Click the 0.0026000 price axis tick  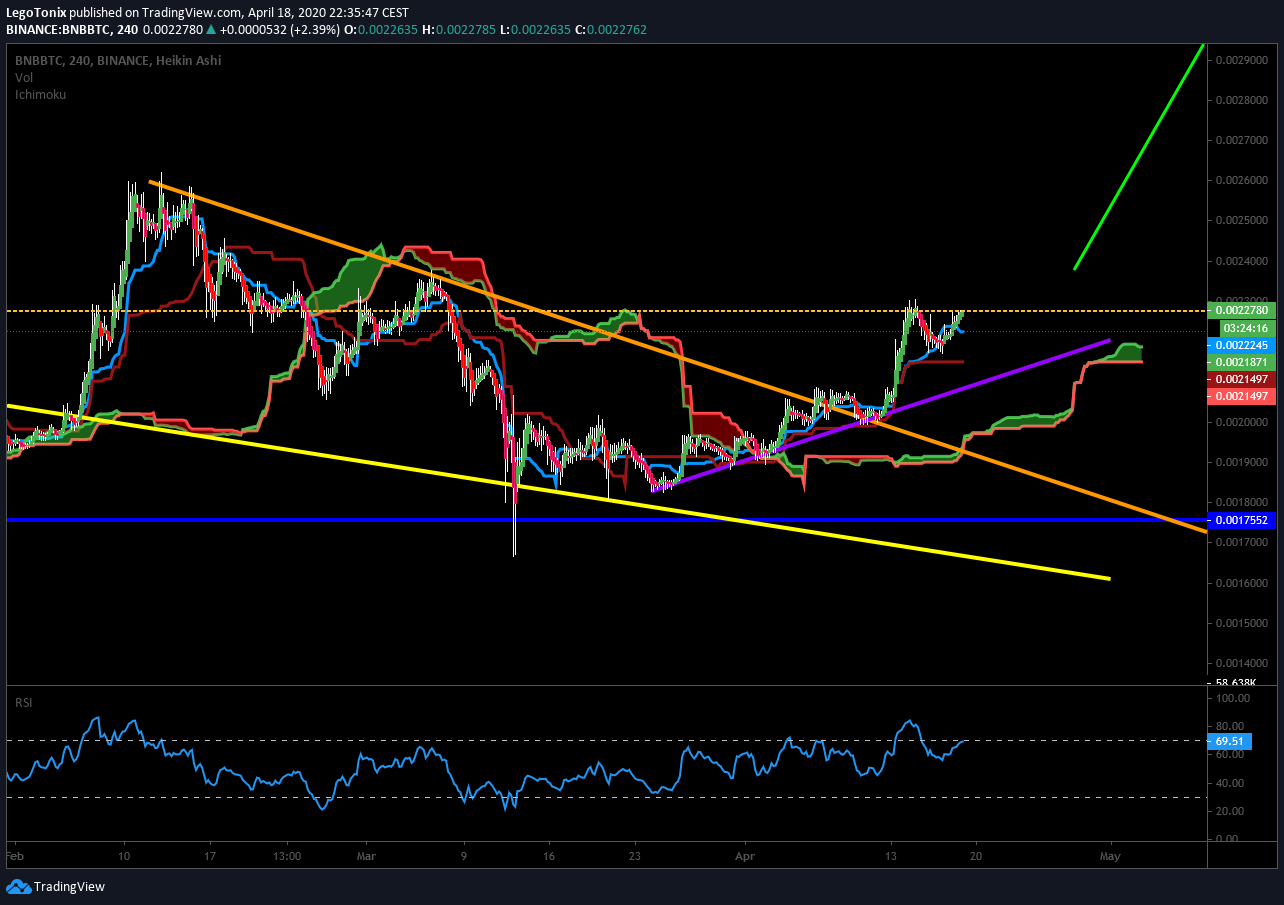pos(1242,181)
